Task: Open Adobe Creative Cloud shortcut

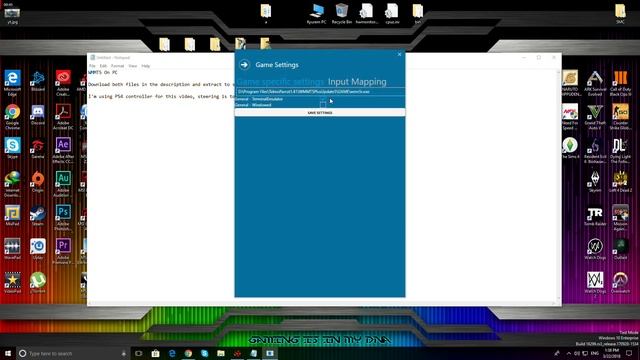Action: tap(63, 83)
